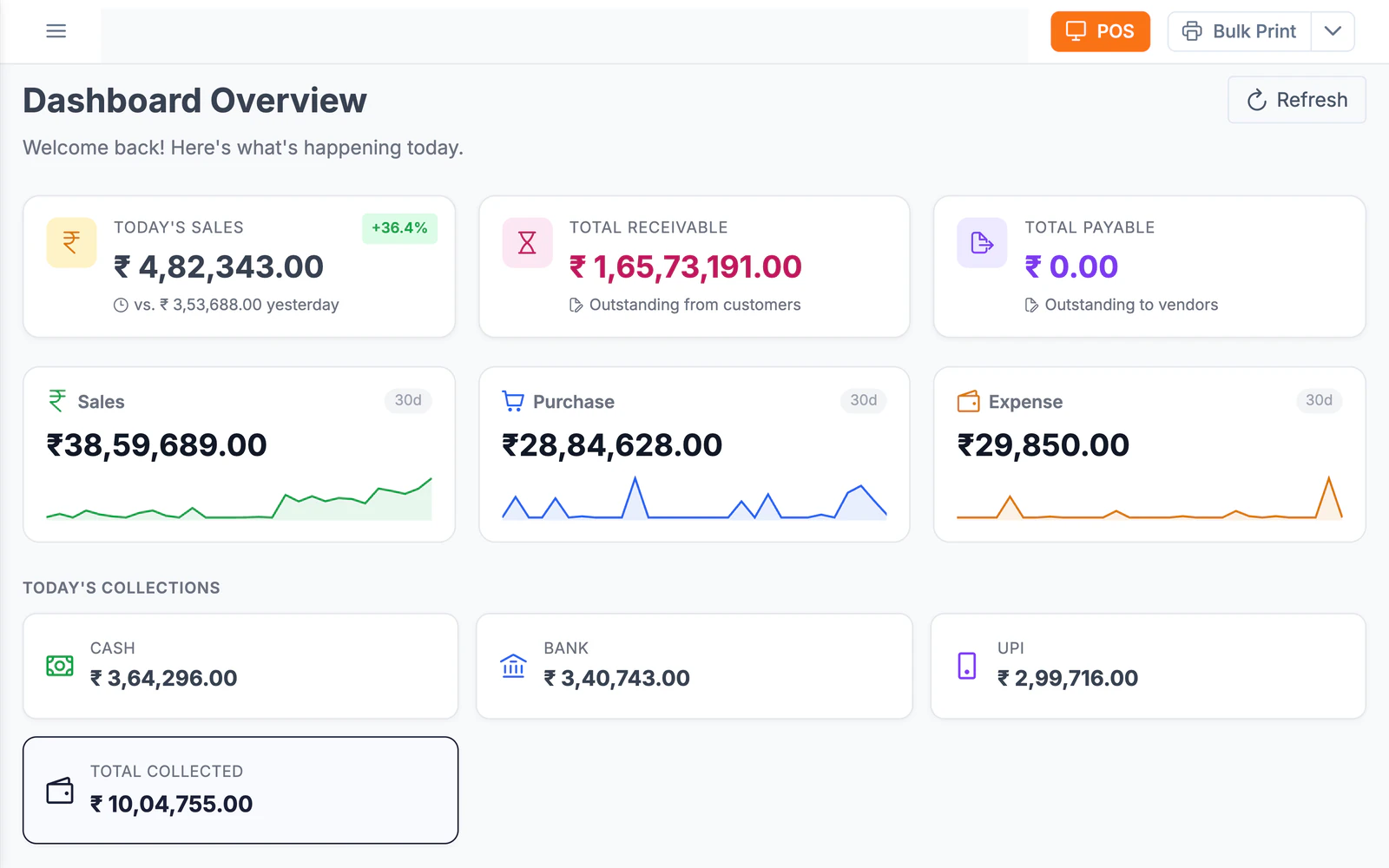Image resolution: width=1389 pixels, height=868 pixels.
Task: Click the green rupee icon on Sales card
Action: tap(57, 401)
